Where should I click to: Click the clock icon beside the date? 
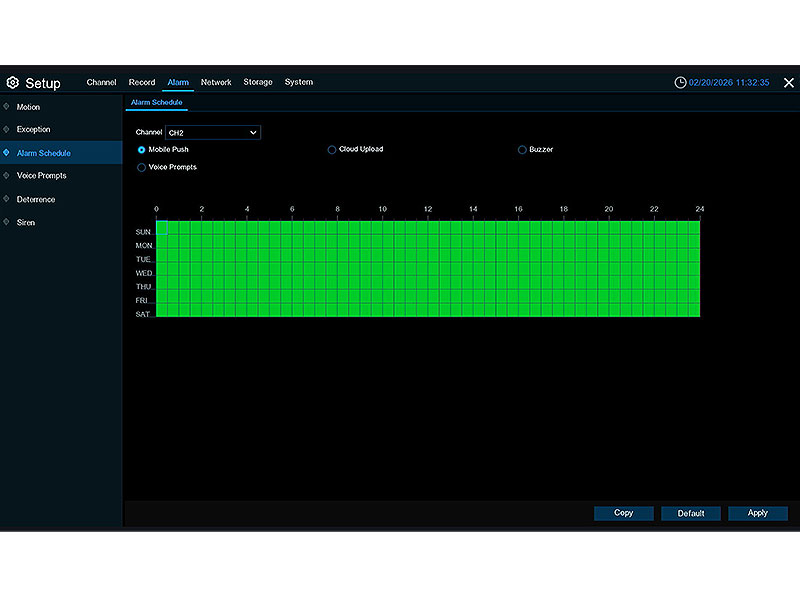tap(680, 82)
